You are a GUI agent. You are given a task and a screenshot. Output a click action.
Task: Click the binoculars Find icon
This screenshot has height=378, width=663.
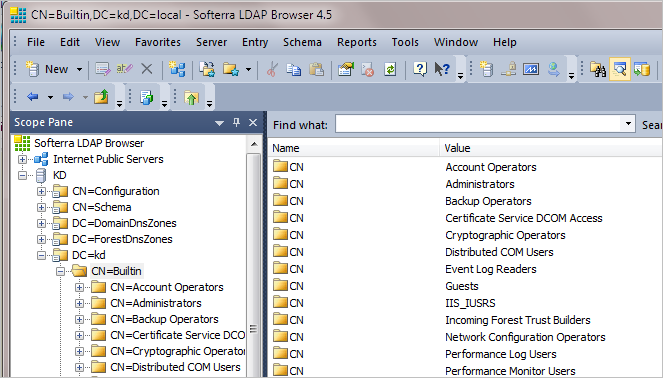598,69
